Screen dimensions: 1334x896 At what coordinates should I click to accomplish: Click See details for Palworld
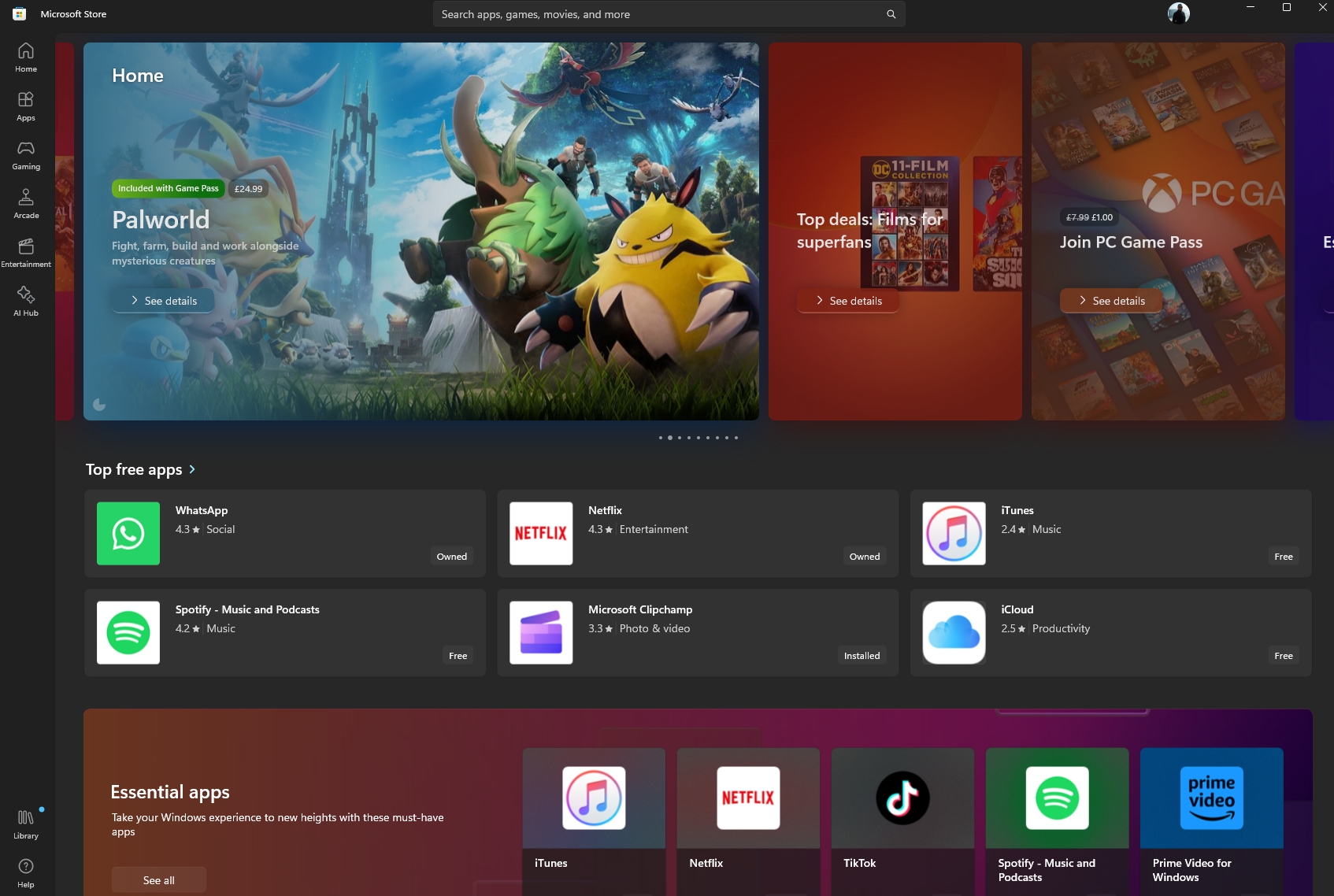[163, 301]
